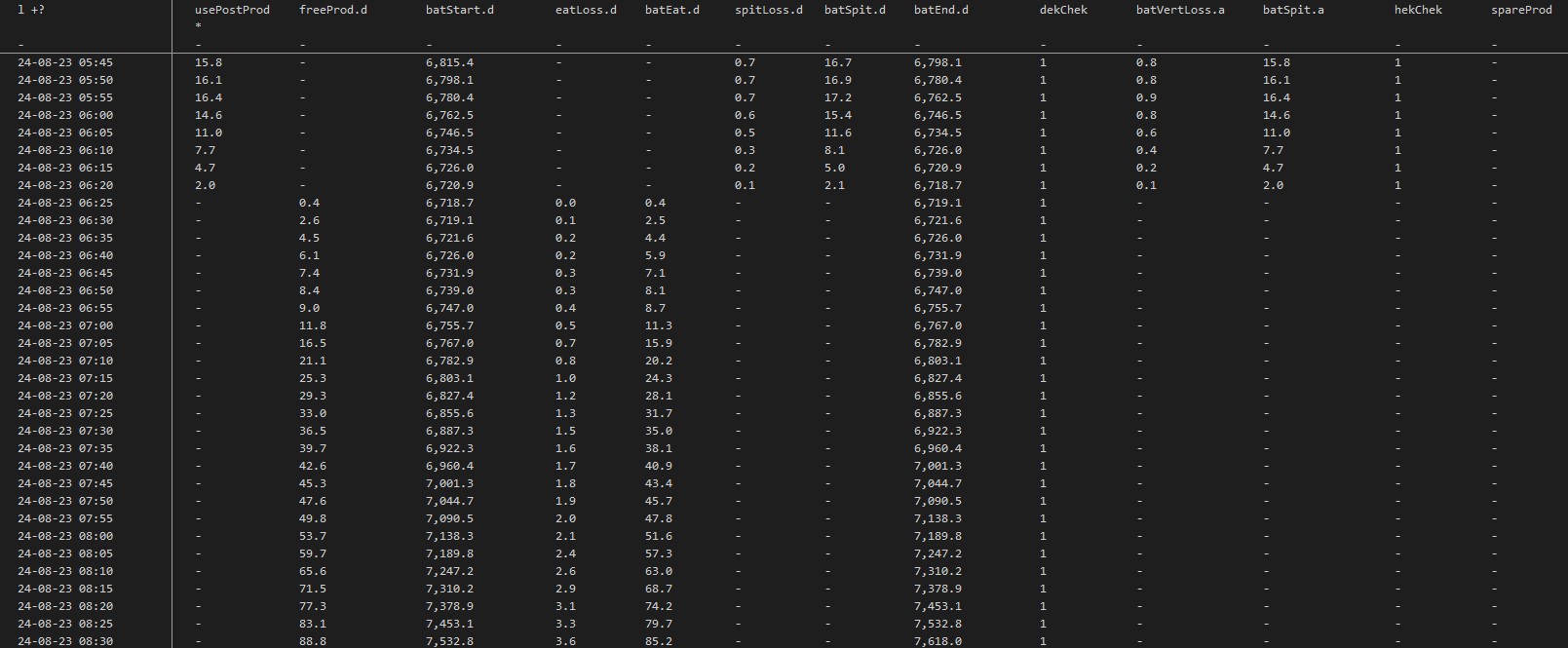Select the batSpit.a column header

[1293, 10]
